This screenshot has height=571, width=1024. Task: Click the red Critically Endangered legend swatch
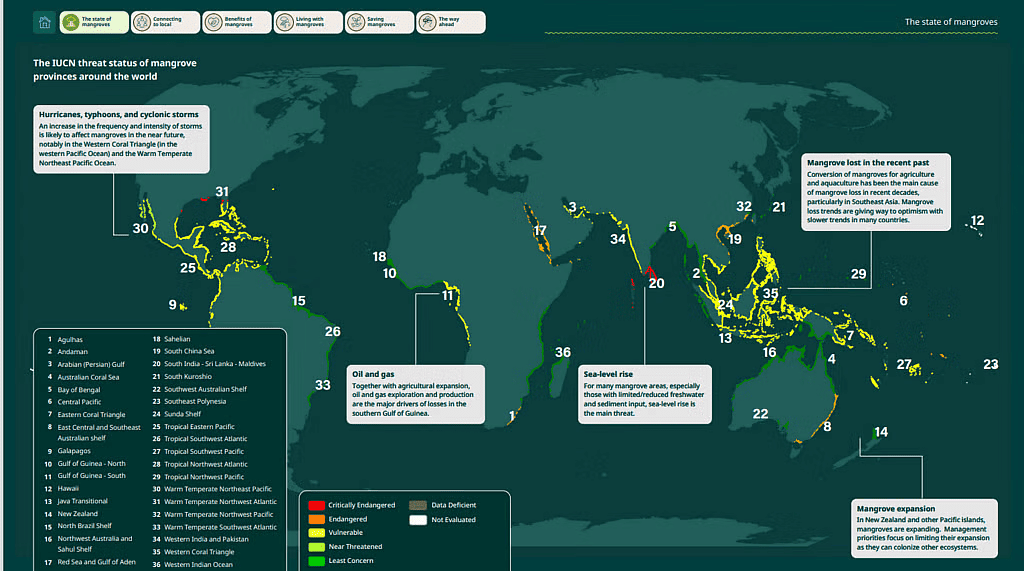click(317, 505)
